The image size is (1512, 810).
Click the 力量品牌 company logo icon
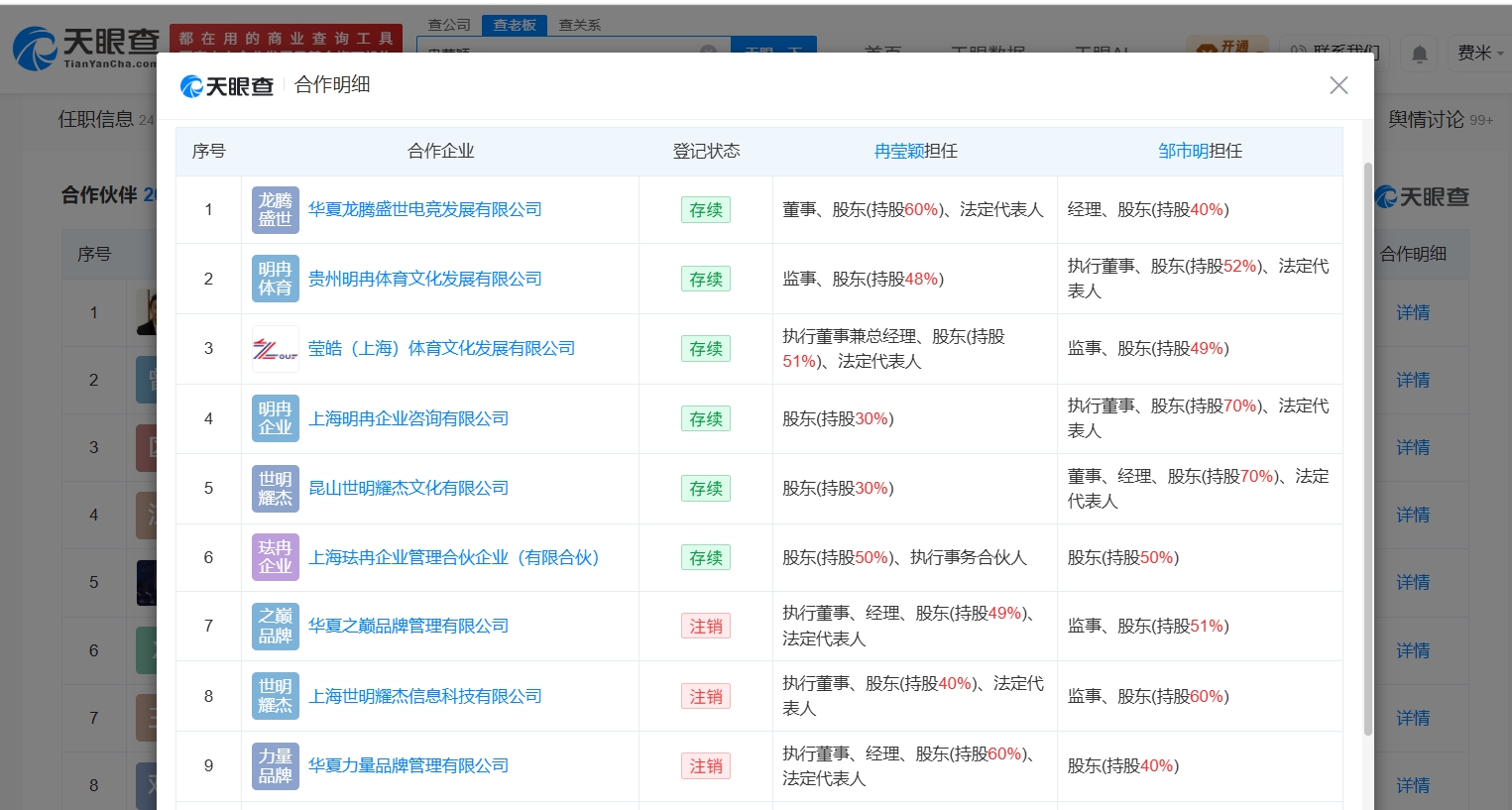tap(275, 765)
